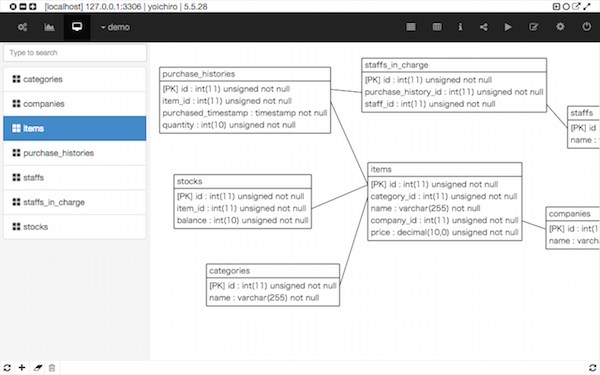The height and width of the screenshot is (375, 600).
Task: Expand the demo database dropdown
Action: click(x=115, y=27)
